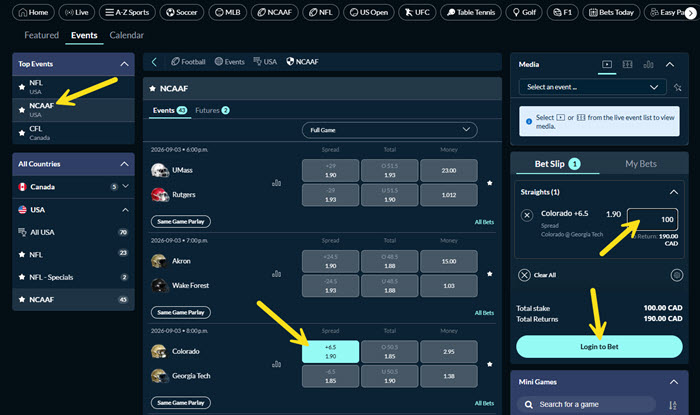Collapse the Mini Games panel
The width and height of the screenshot is (700, 415).
tap(674, 382)
